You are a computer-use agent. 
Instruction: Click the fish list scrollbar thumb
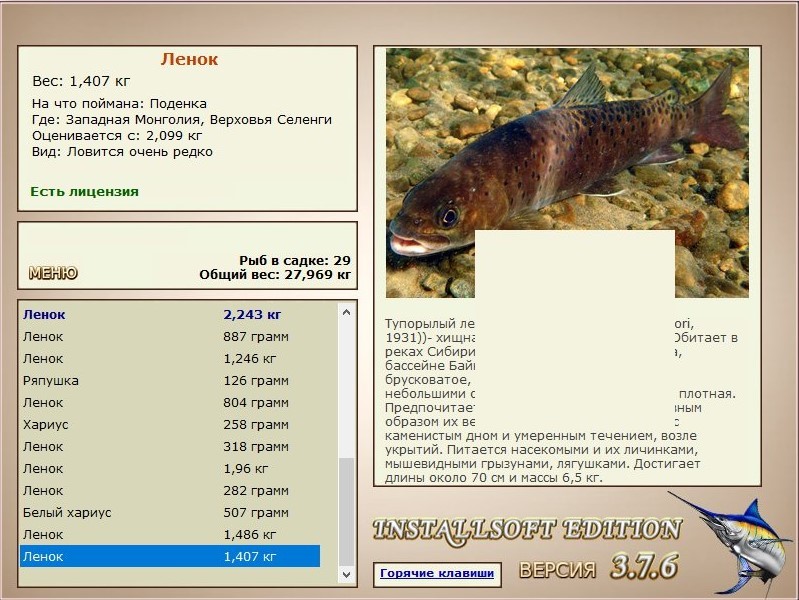347,511
